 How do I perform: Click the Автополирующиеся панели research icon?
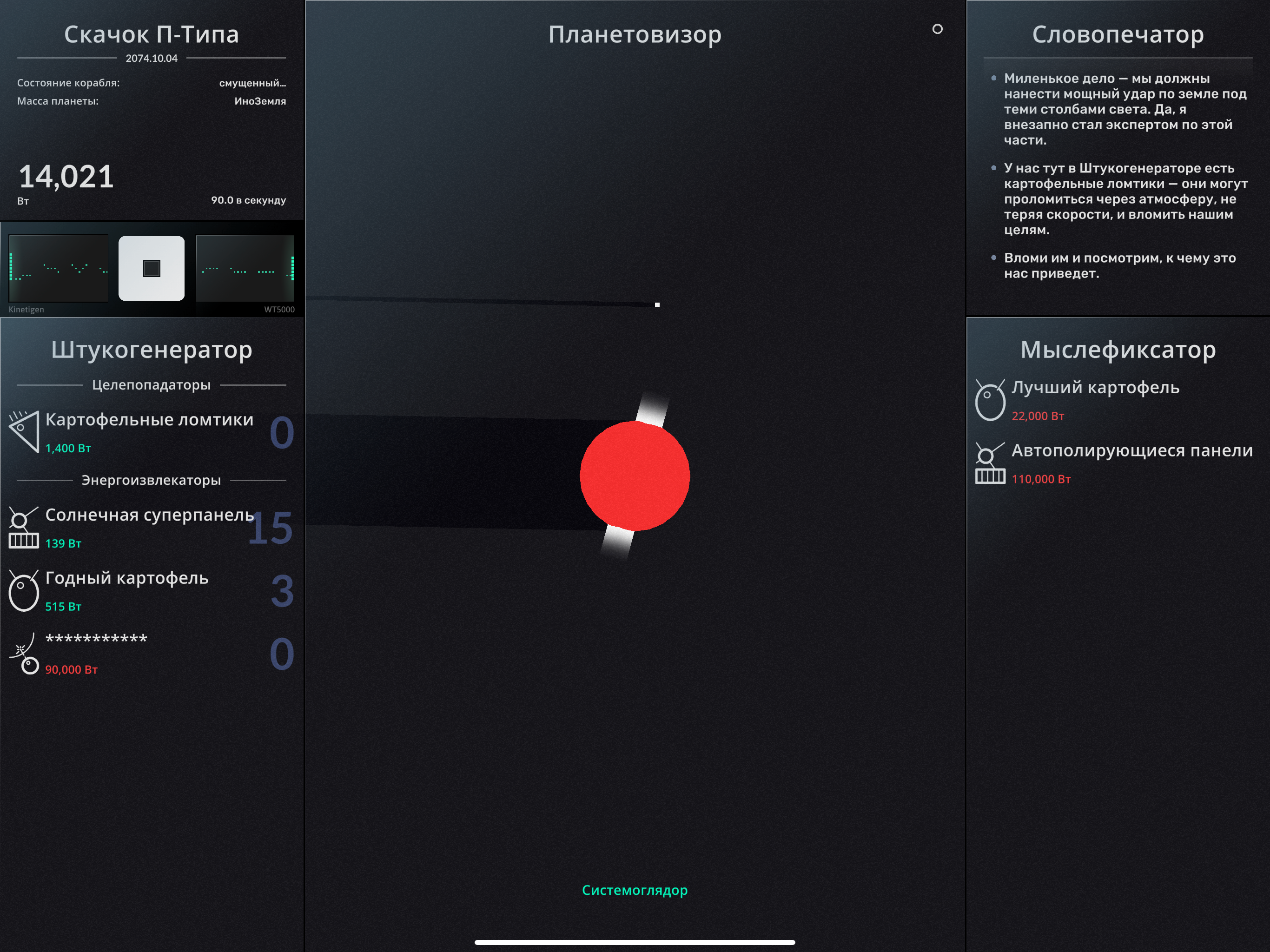click(x=990, y=463)
